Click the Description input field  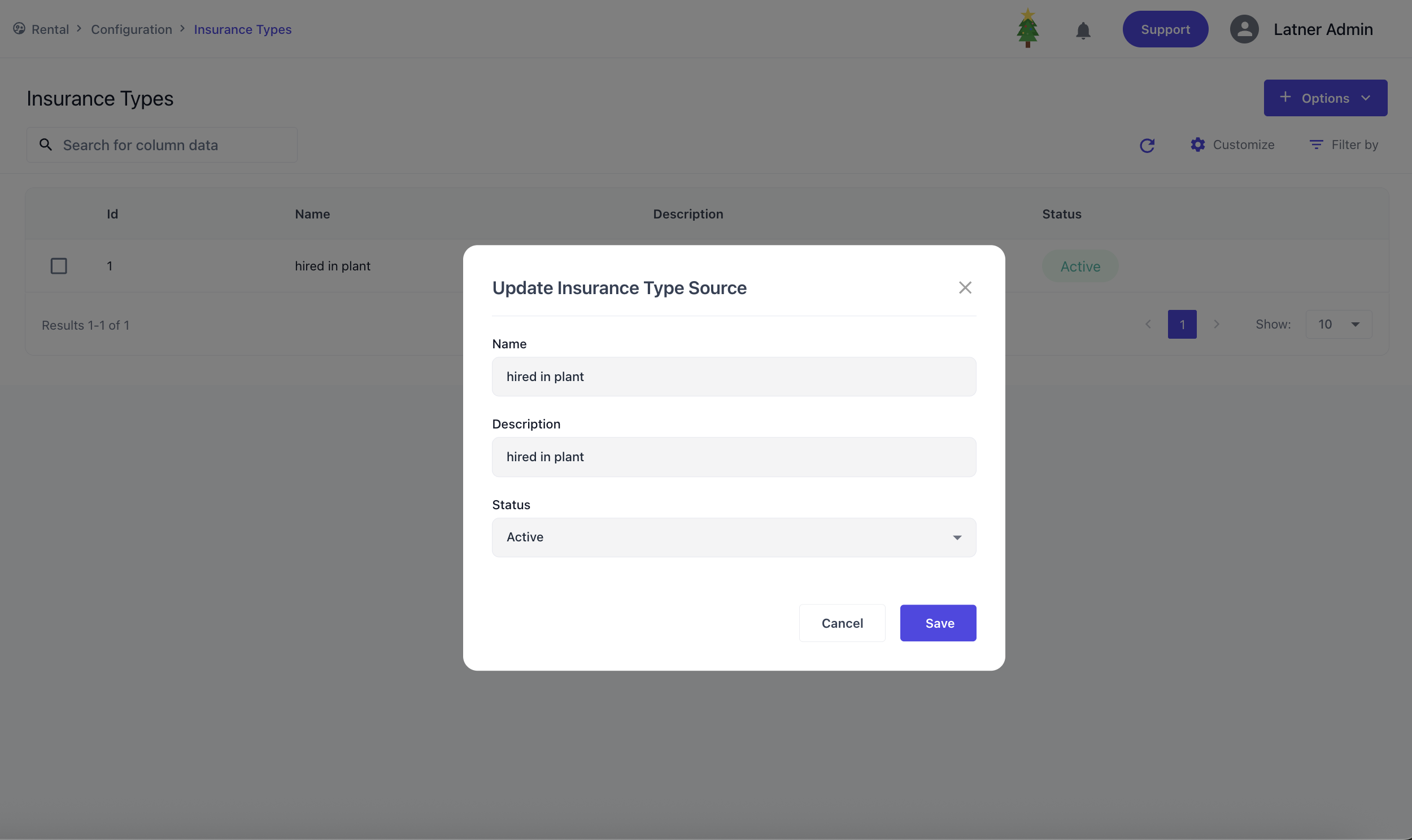[x=733, y=457]
